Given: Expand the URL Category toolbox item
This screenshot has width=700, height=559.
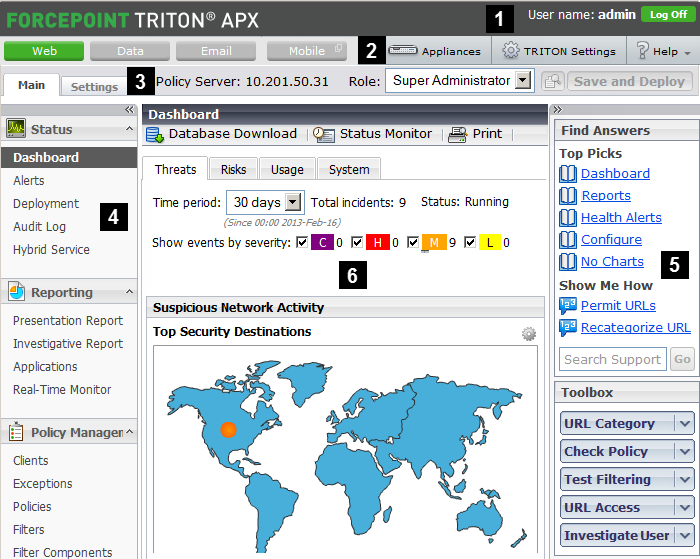Looking at the screenshot, I should [x=685, y=423].
